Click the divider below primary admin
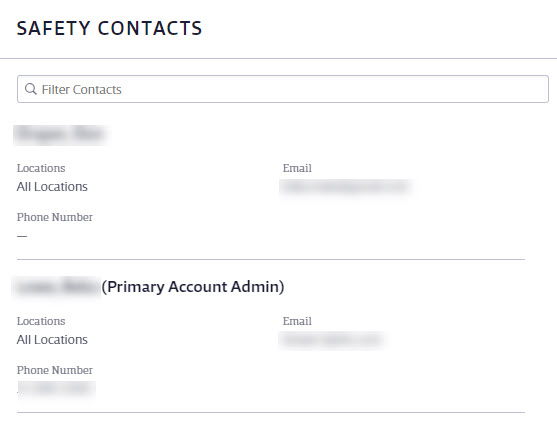557x428 pixels. [271, 413]
